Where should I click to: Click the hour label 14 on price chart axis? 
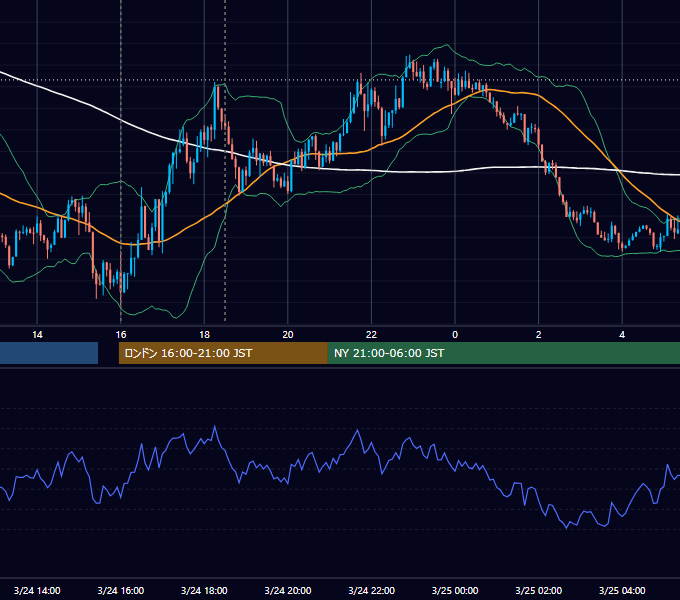37,335
